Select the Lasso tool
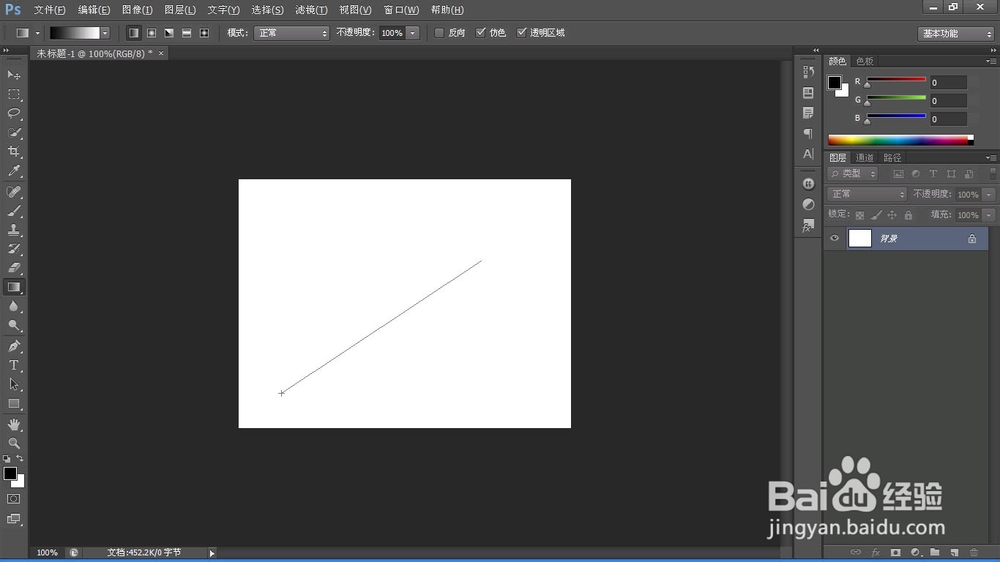Viewport: 1000px width, 562px height. (13, 114)
